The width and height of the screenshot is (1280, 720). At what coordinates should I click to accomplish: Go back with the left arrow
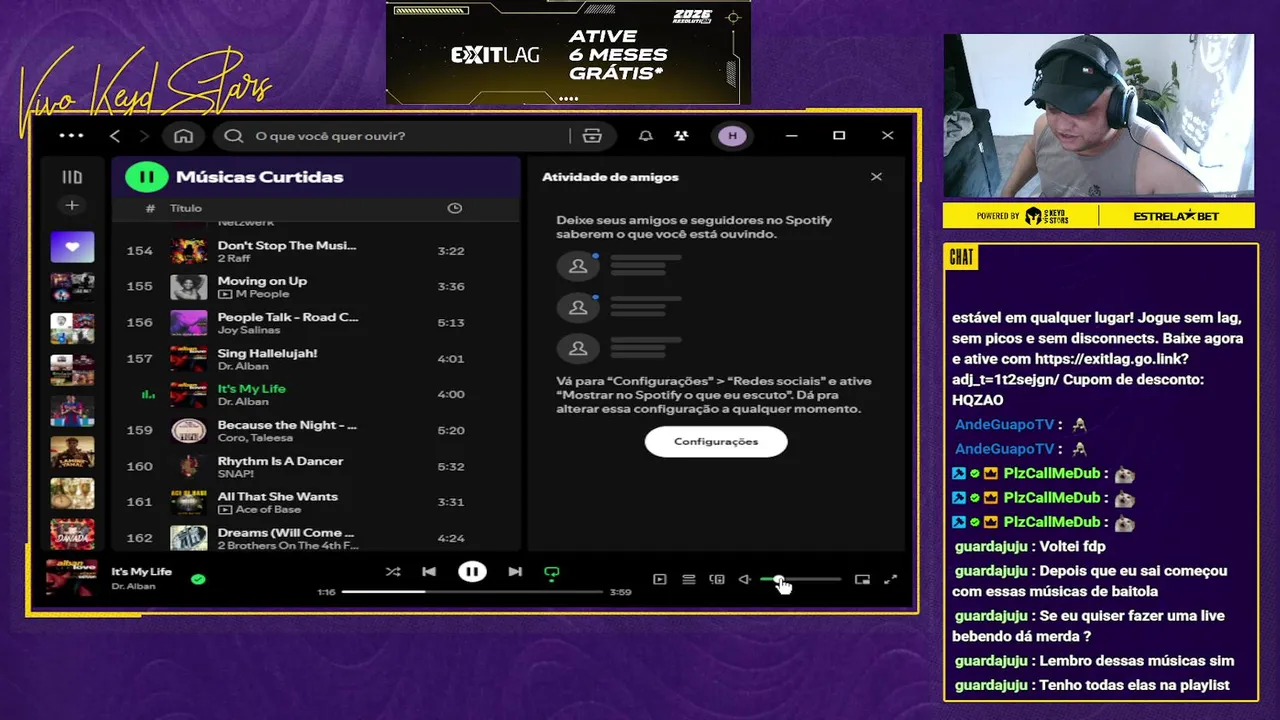tap(115, 136)
